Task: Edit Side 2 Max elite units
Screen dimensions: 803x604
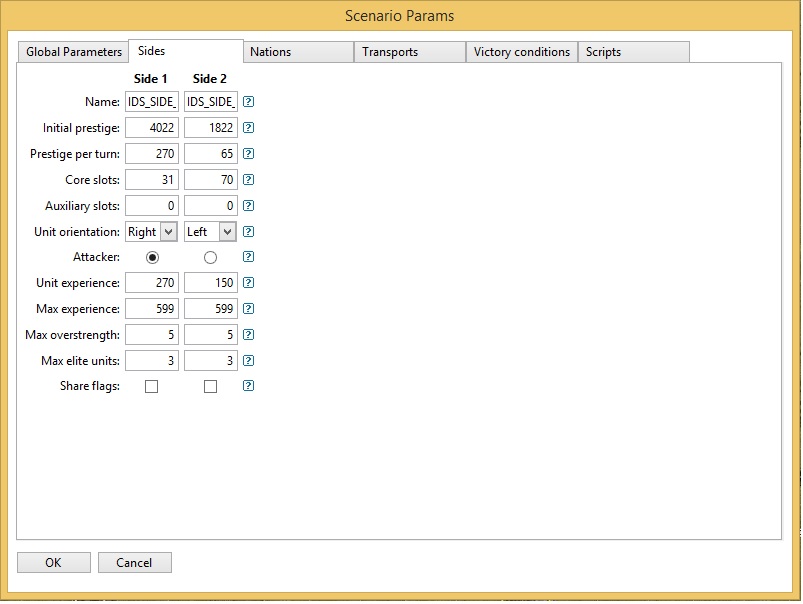Action: point(211,361)
